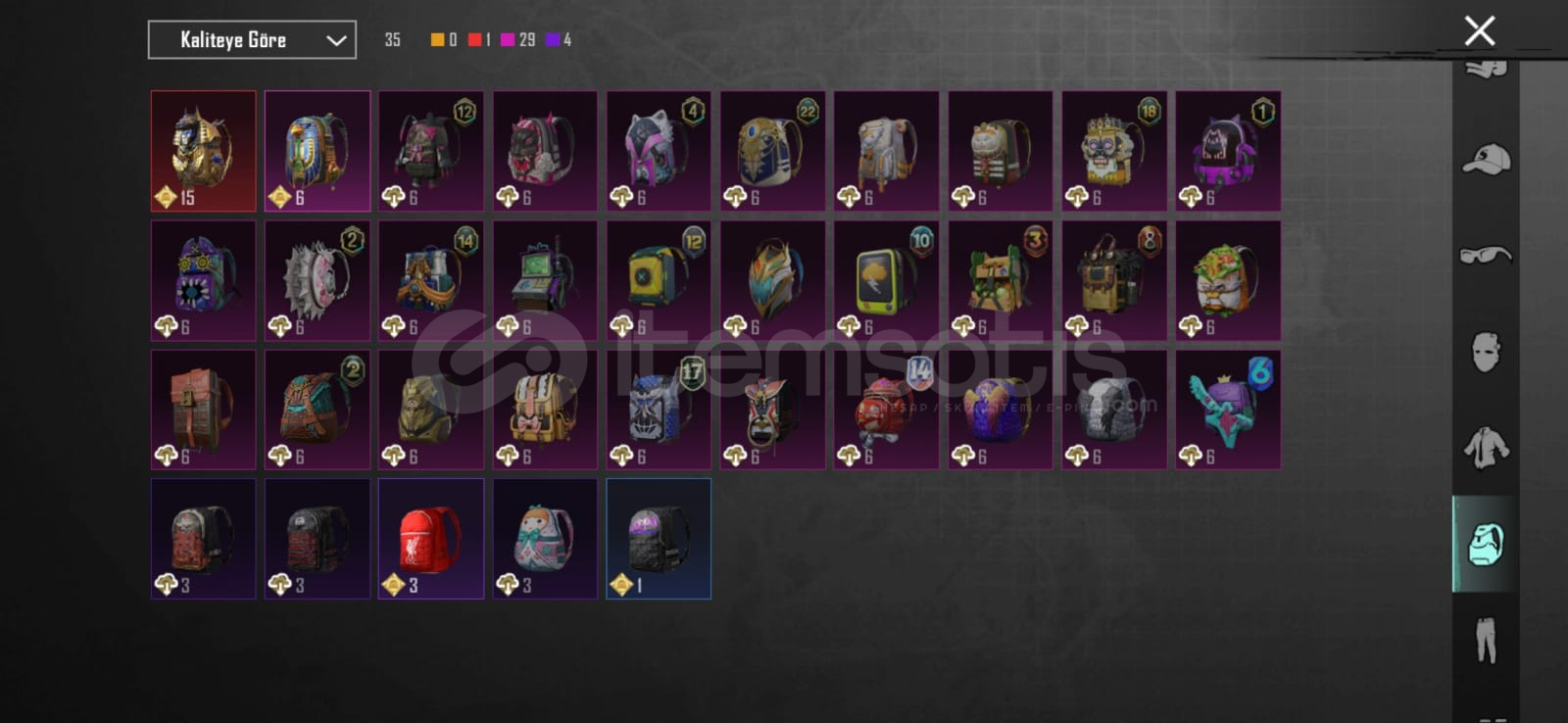This screenshot has height=723, width=1568.
Task: Select the red Liverpool backpack
Action: click(x=431, y=539)
